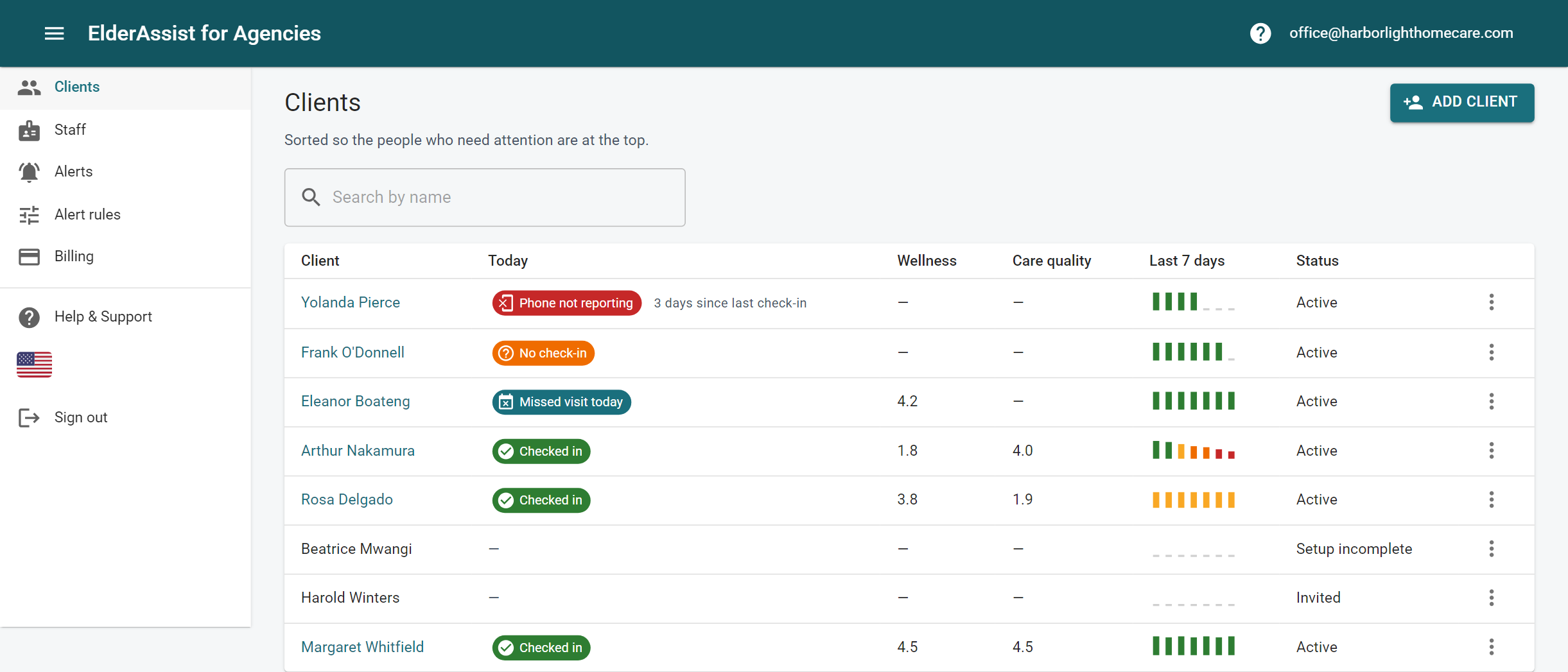Image resolution: width=1568 pixels, height=672 pixels.
Task: Click the Care quality column header
Action: click(1052, 261)
